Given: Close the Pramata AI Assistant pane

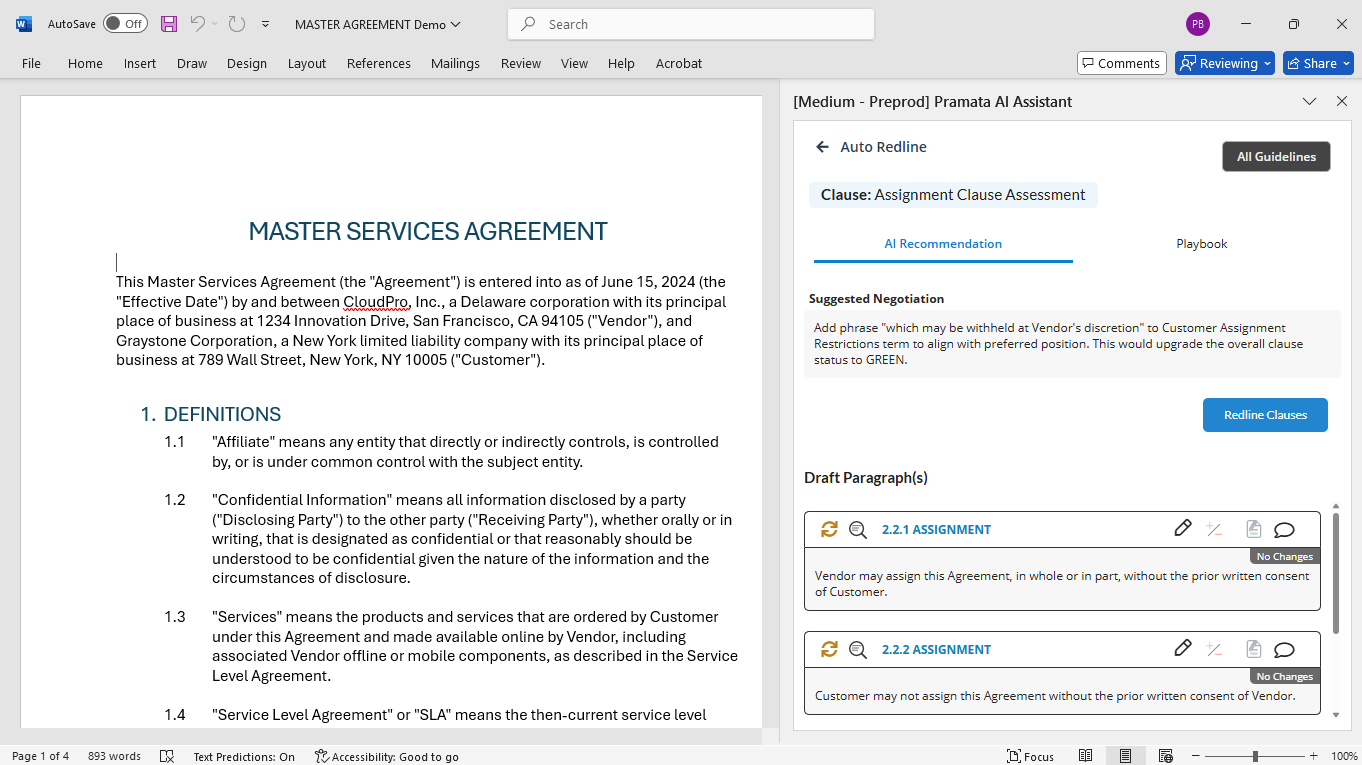Looking at the screenshot, I should click(1342, 101).
